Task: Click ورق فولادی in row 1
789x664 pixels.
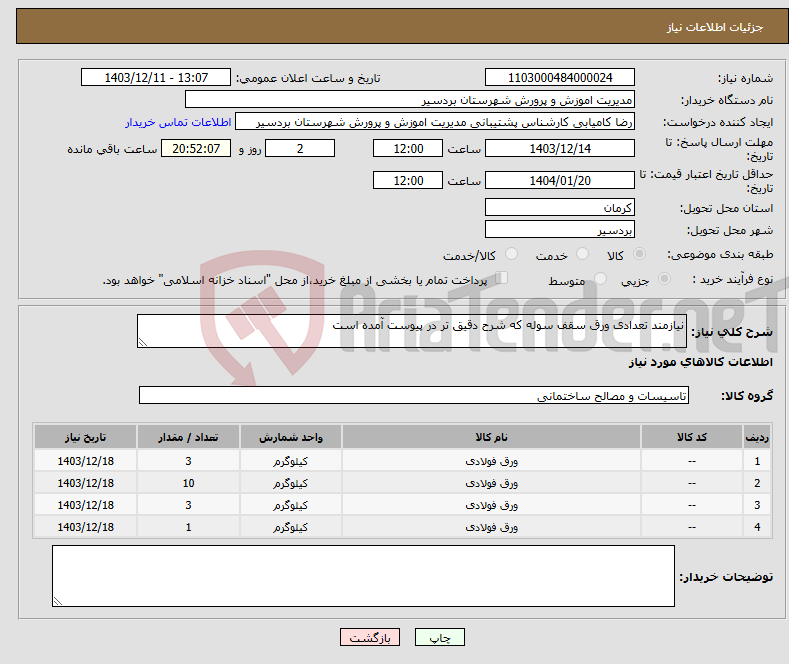Action: coord(491,461)
